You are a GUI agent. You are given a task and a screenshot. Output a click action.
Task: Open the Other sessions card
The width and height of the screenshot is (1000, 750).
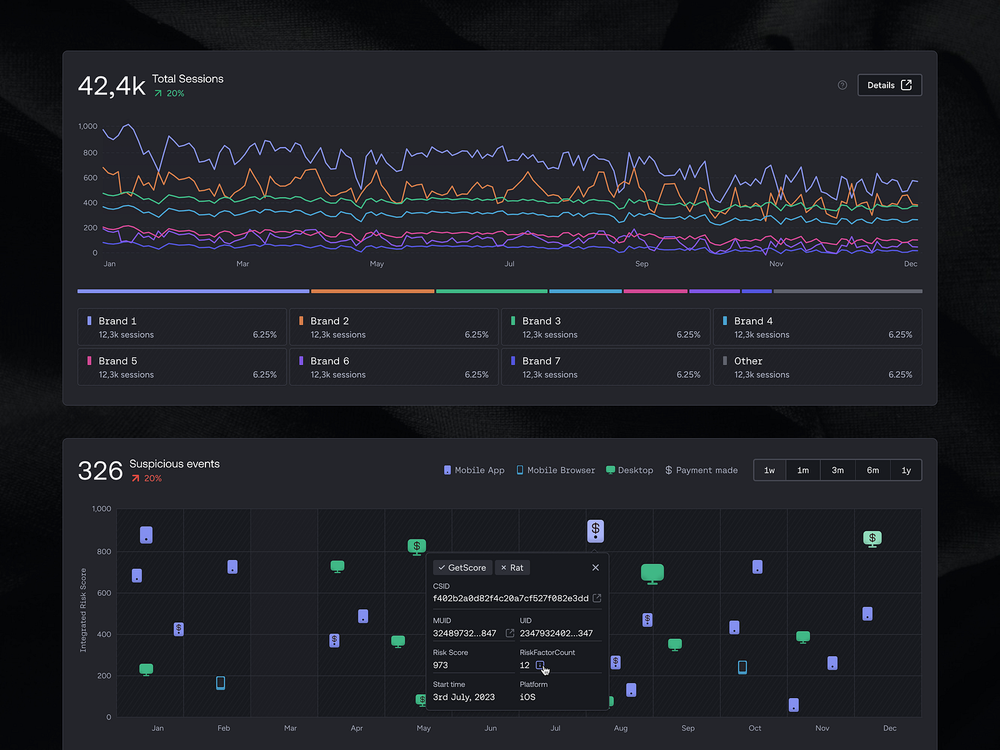[817, 367]
